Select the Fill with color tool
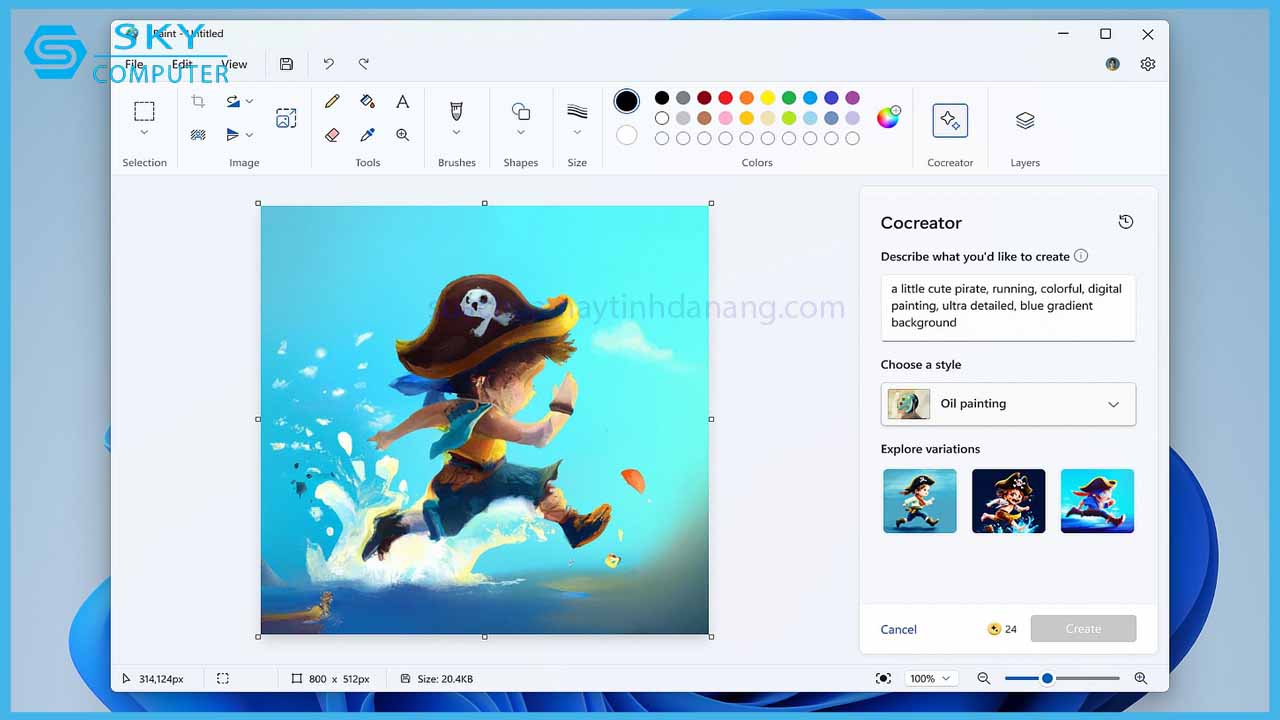1280x720 pixels. (368, 101)
